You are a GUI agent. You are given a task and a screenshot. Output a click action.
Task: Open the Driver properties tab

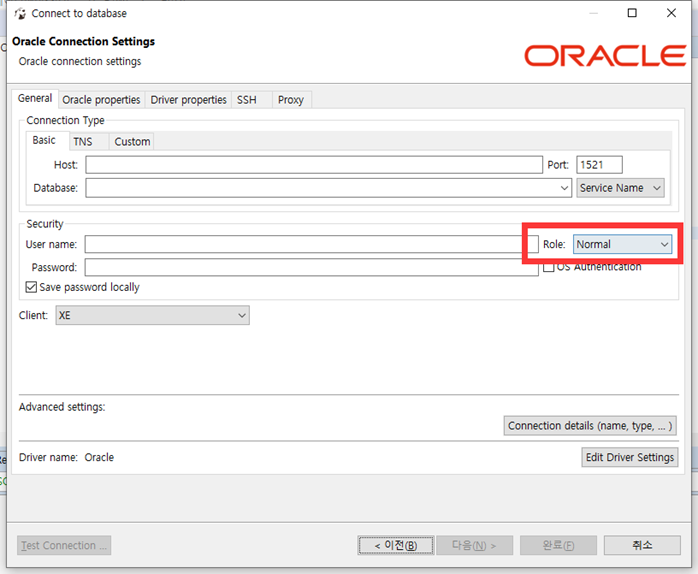point(188,100)
